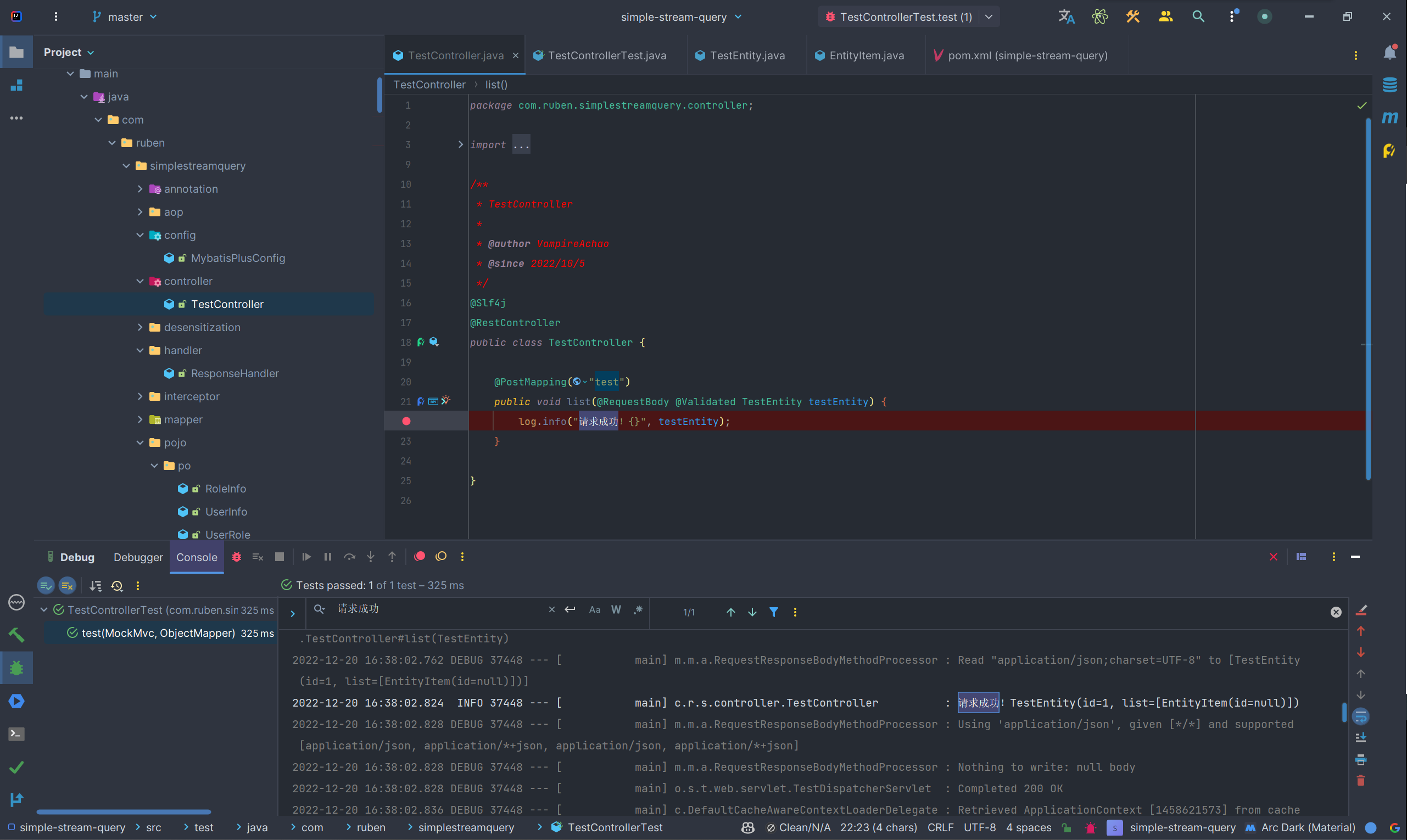Viewport: 1407px width, 840px height.
Task: Click UTF-8 encoding in status bar
Action: click(x=980, y=827)
